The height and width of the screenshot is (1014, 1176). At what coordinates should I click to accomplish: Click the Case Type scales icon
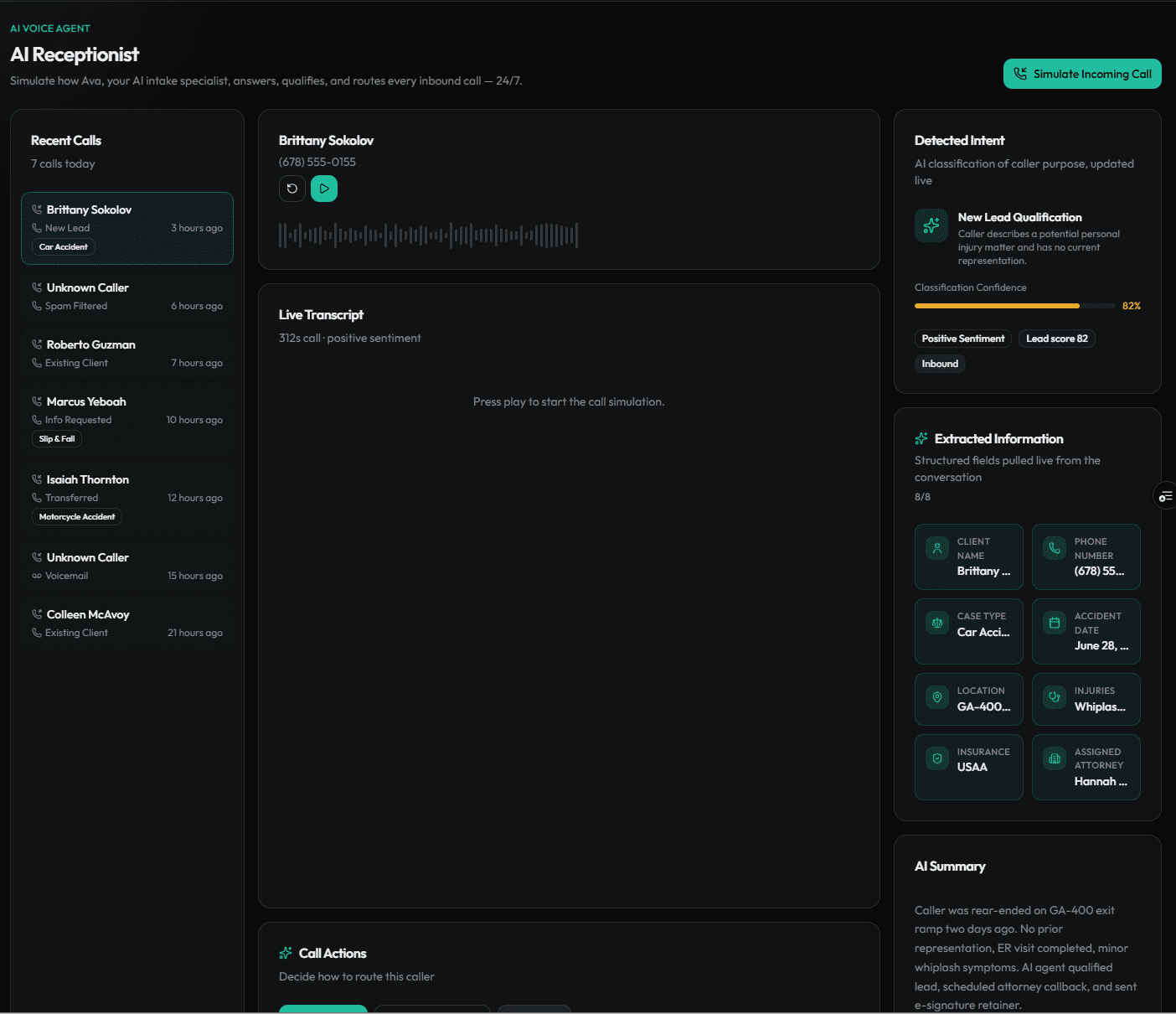937,623
